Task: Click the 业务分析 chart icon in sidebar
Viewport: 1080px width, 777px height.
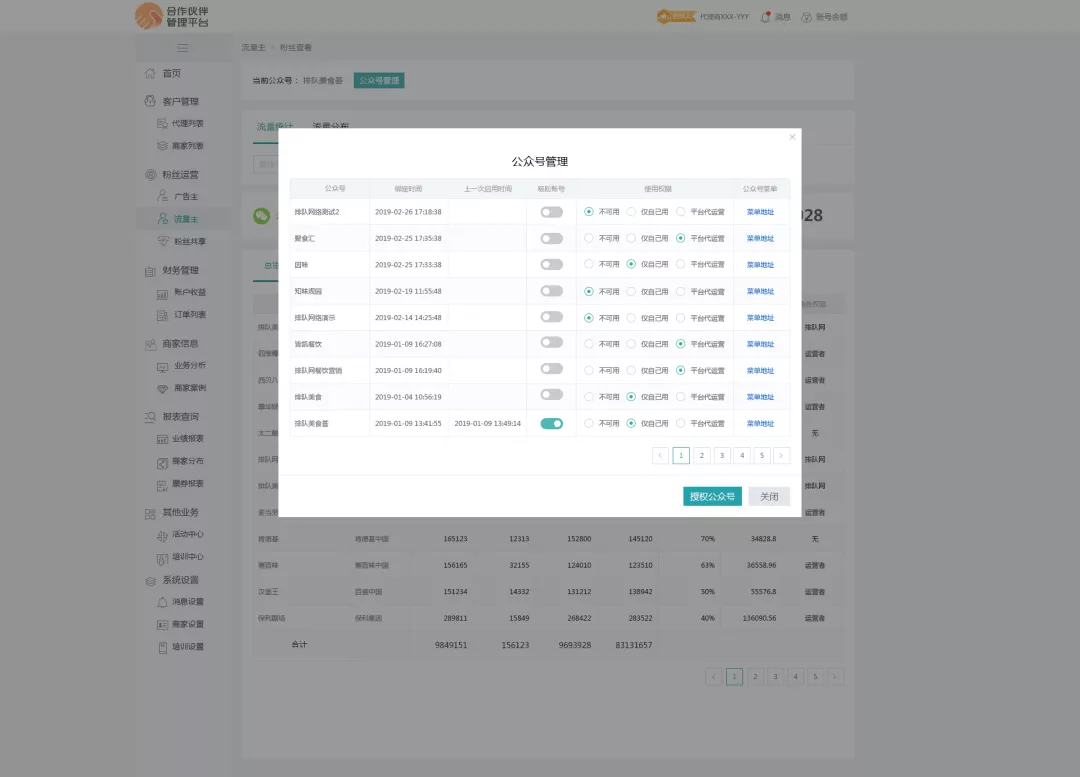Action: coord(163,366)
